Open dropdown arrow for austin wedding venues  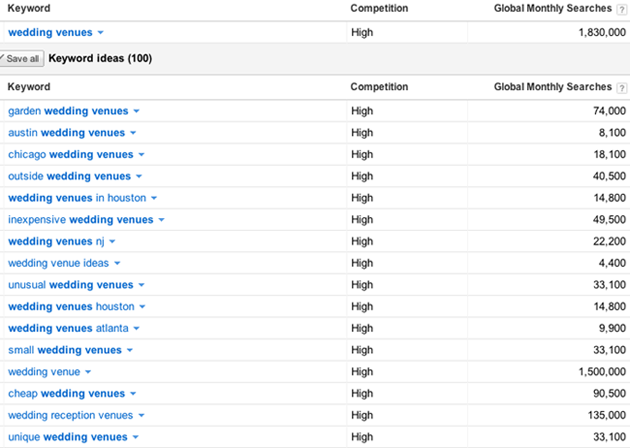[x=133, y=133]
